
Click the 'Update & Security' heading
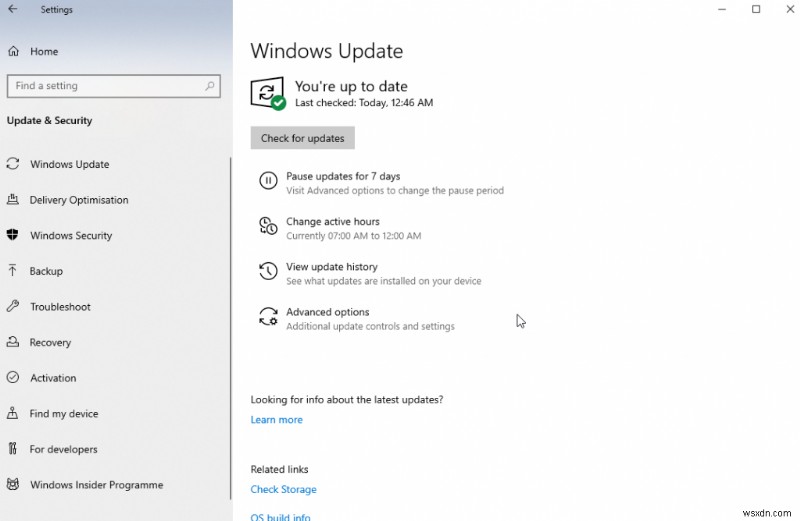pyautogui.click(x=49, y=120)
